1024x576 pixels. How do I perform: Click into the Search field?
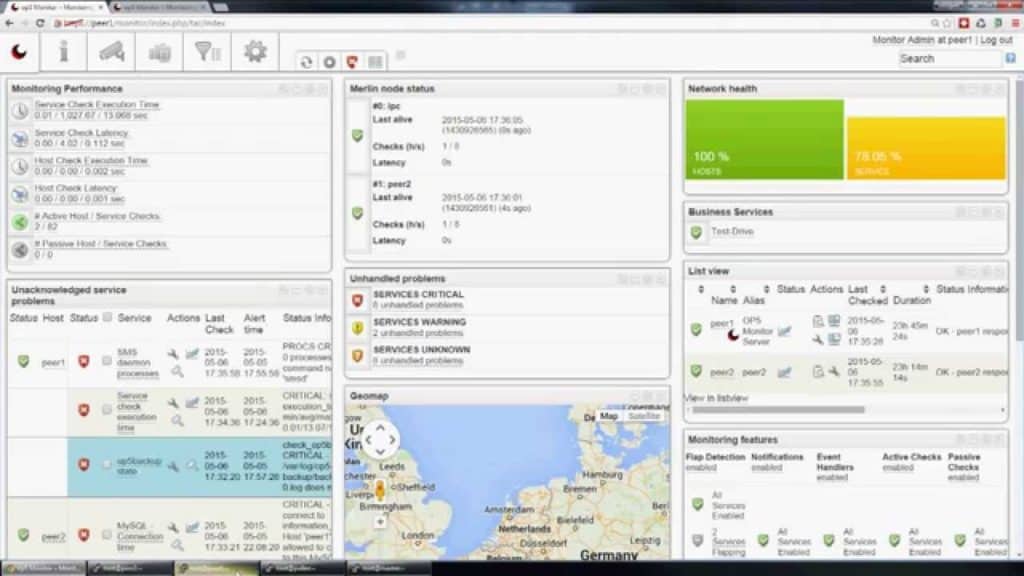[x=950, y=59]
